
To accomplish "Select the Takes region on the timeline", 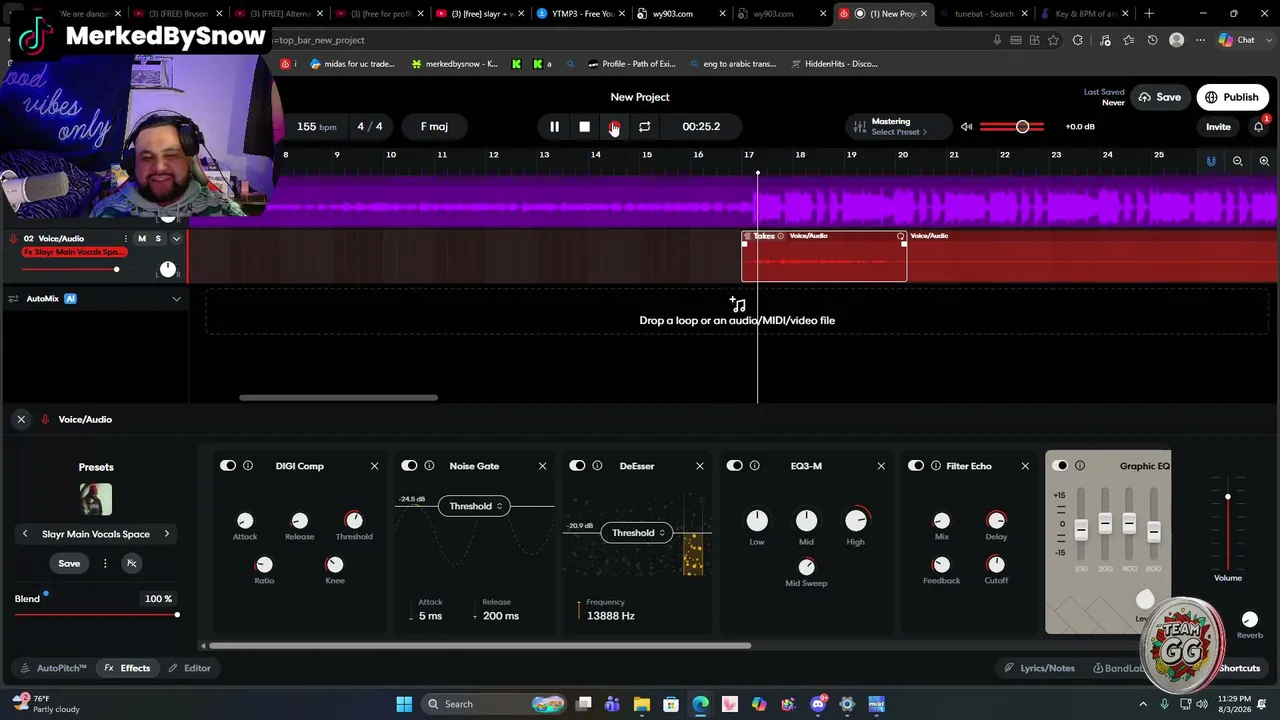I will [824, 257].
